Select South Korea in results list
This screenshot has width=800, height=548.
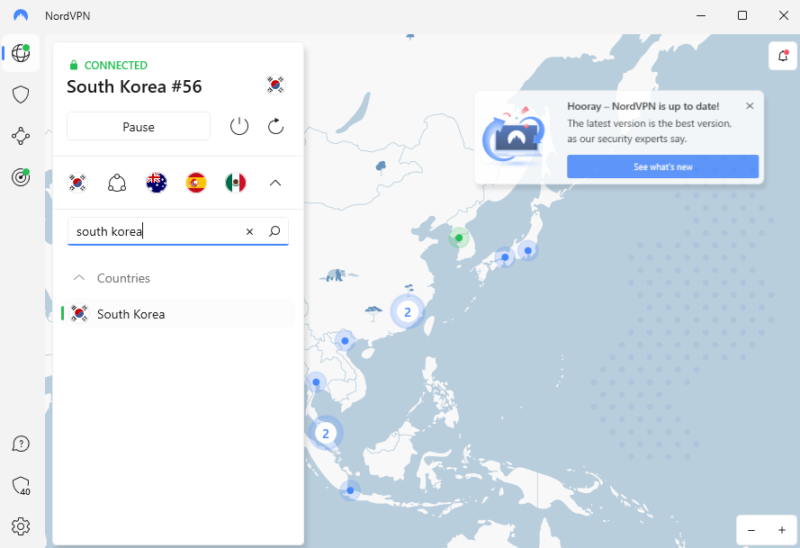[178, 314]
